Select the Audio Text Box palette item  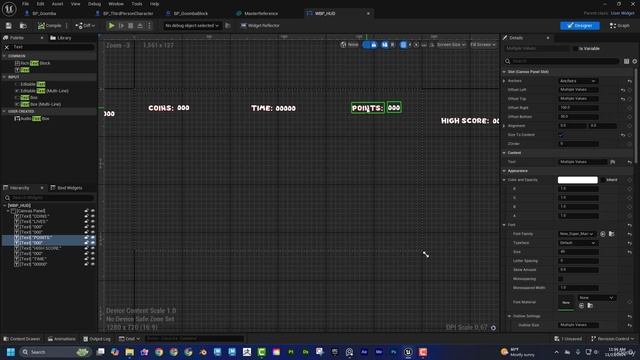32,119
